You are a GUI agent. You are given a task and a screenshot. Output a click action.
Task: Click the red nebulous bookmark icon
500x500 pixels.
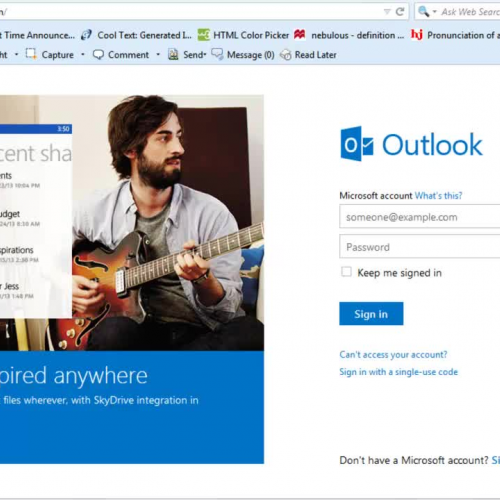point(300,34)
